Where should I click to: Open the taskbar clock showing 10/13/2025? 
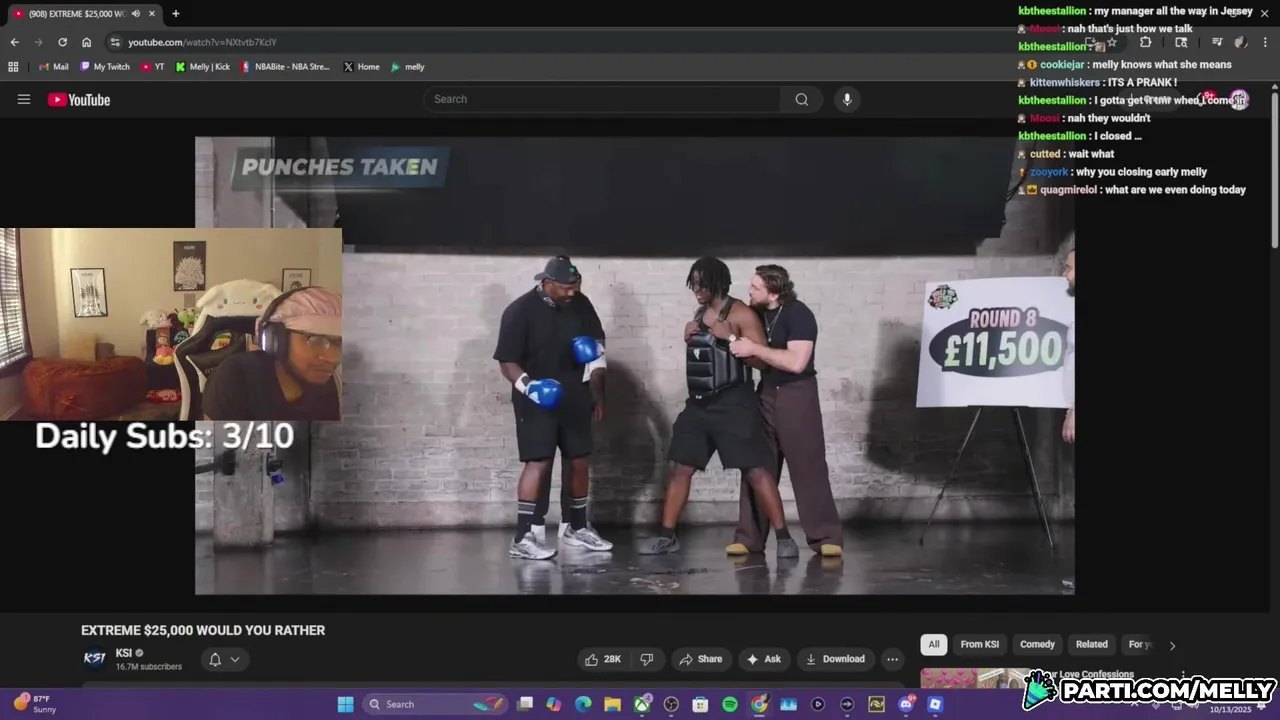click(1230, 709)
